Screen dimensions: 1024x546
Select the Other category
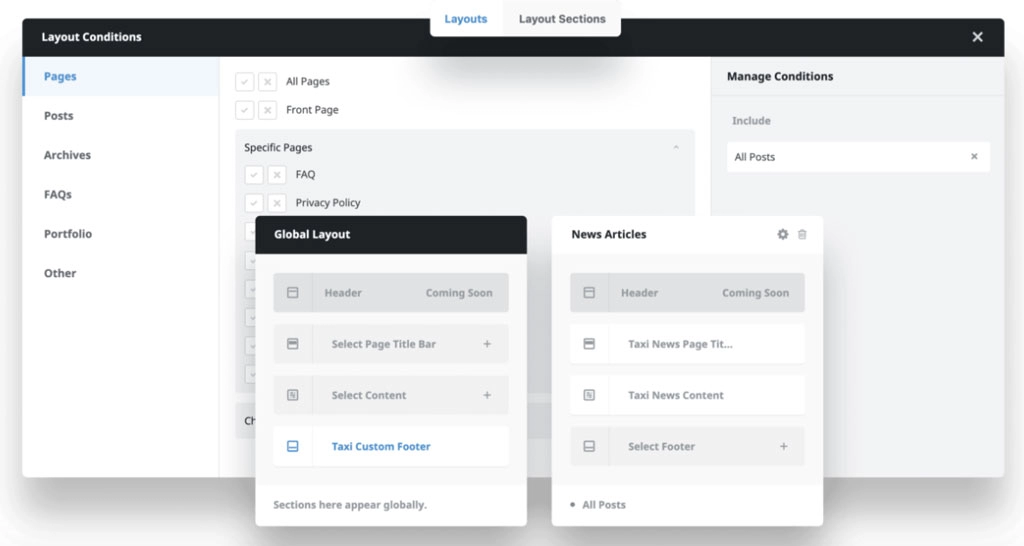[x=121, y=273]
